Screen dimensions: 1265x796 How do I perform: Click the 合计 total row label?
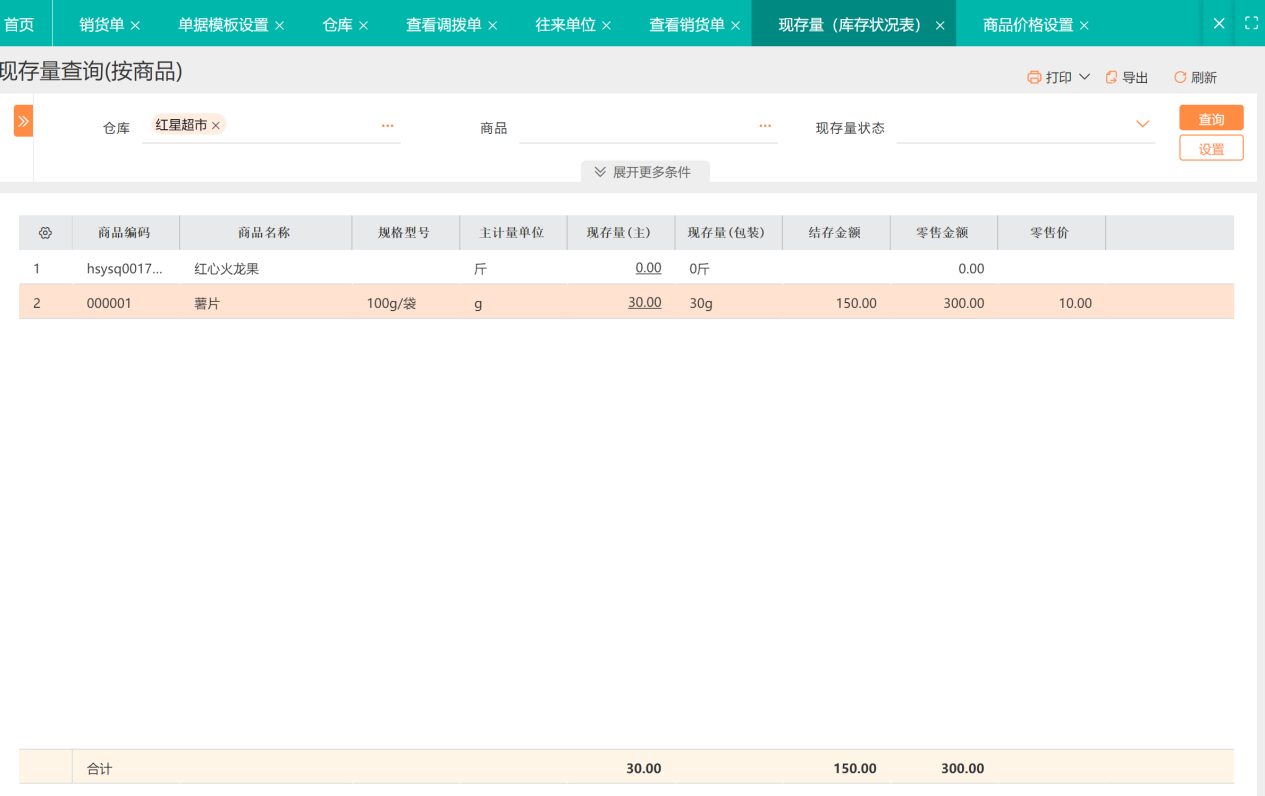pos(100,769)
